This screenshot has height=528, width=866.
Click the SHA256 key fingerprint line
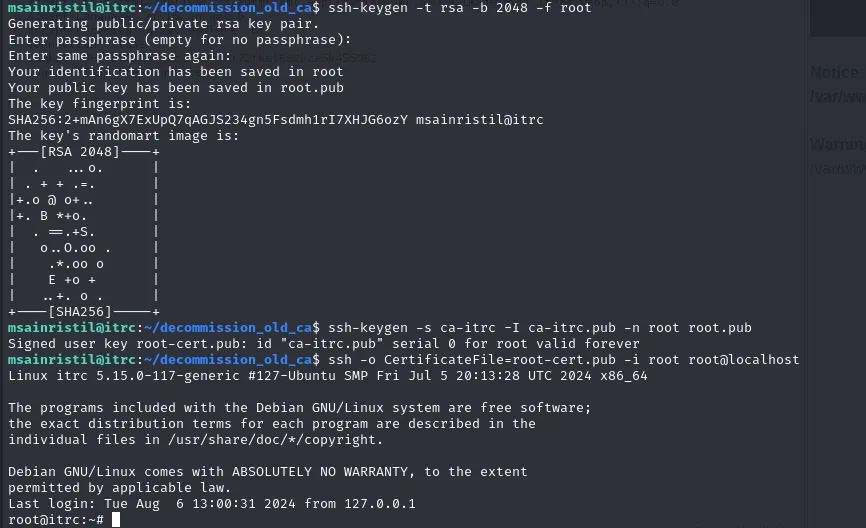click(275, 120)
